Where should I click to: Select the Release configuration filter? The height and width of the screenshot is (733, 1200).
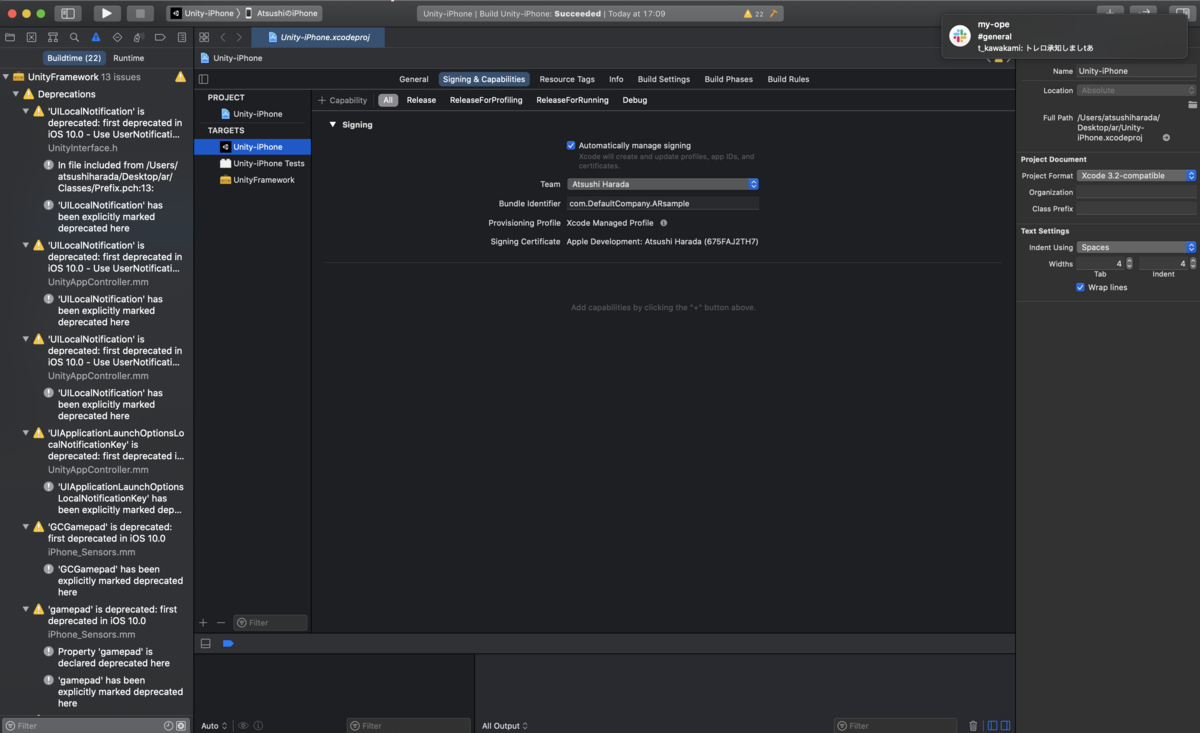coord(421,100)
